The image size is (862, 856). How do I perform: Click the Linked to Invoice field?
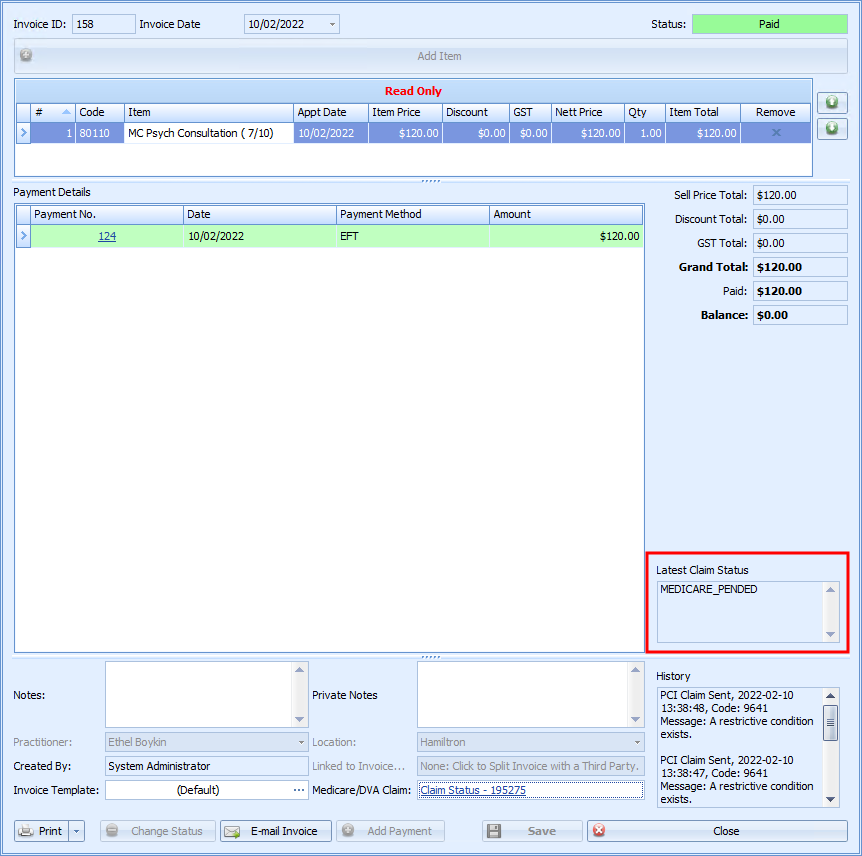tap(531, 766)
